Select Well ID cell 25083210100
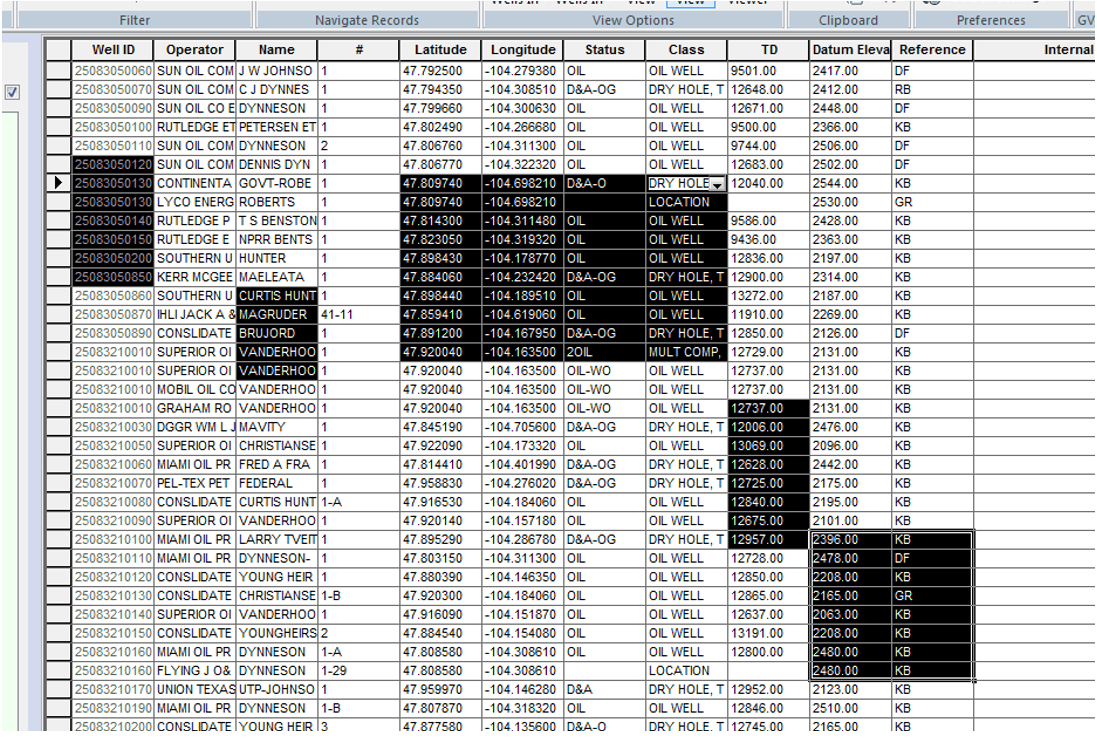The image size is (1097, 742). [113, 540]
